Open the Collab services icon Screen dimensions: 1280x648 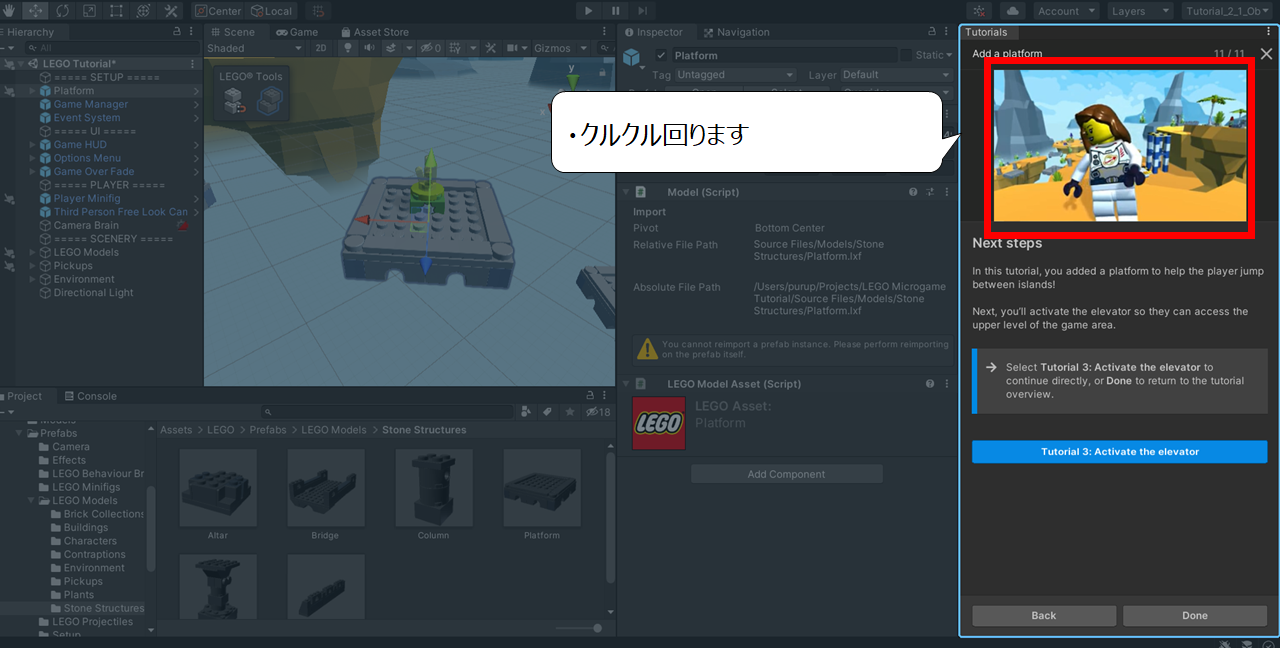(980, 11)
